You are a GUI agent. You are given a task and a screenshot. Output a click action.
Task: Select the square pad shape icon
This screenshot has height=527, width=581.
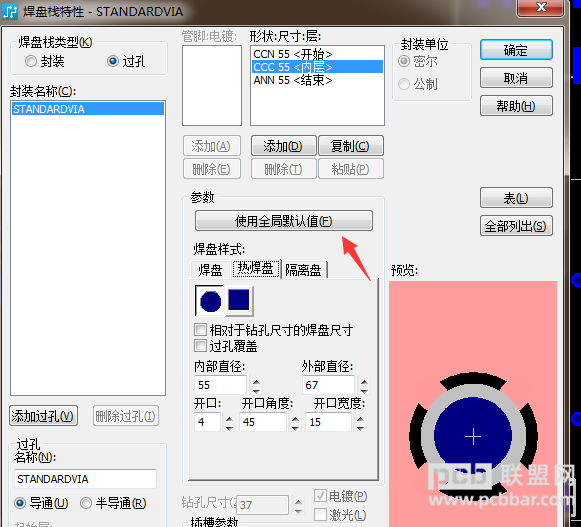tap(239, 301)
